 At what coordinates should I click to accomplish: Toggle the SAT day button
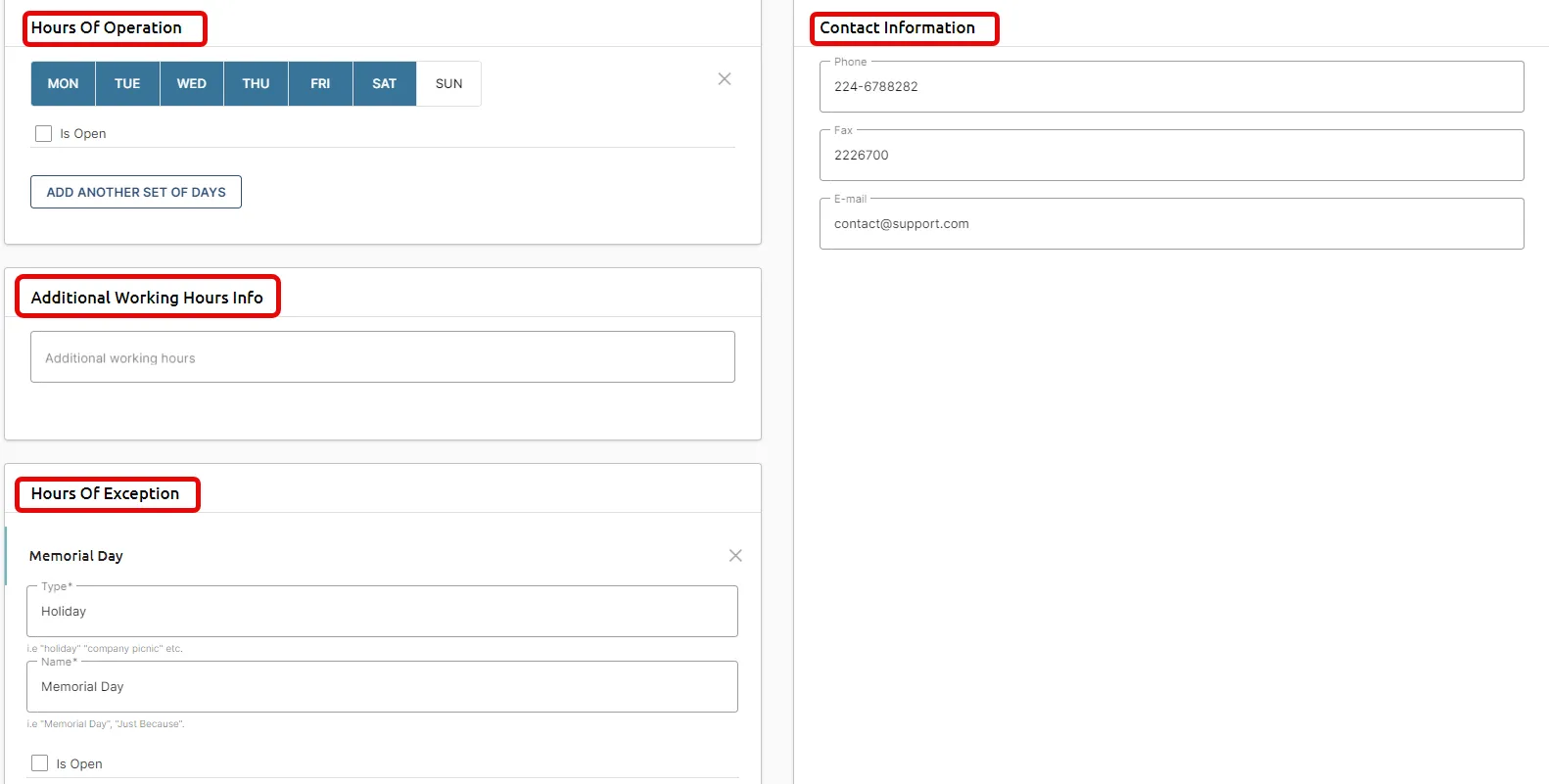pyautogui.click(x=385, y=84)
